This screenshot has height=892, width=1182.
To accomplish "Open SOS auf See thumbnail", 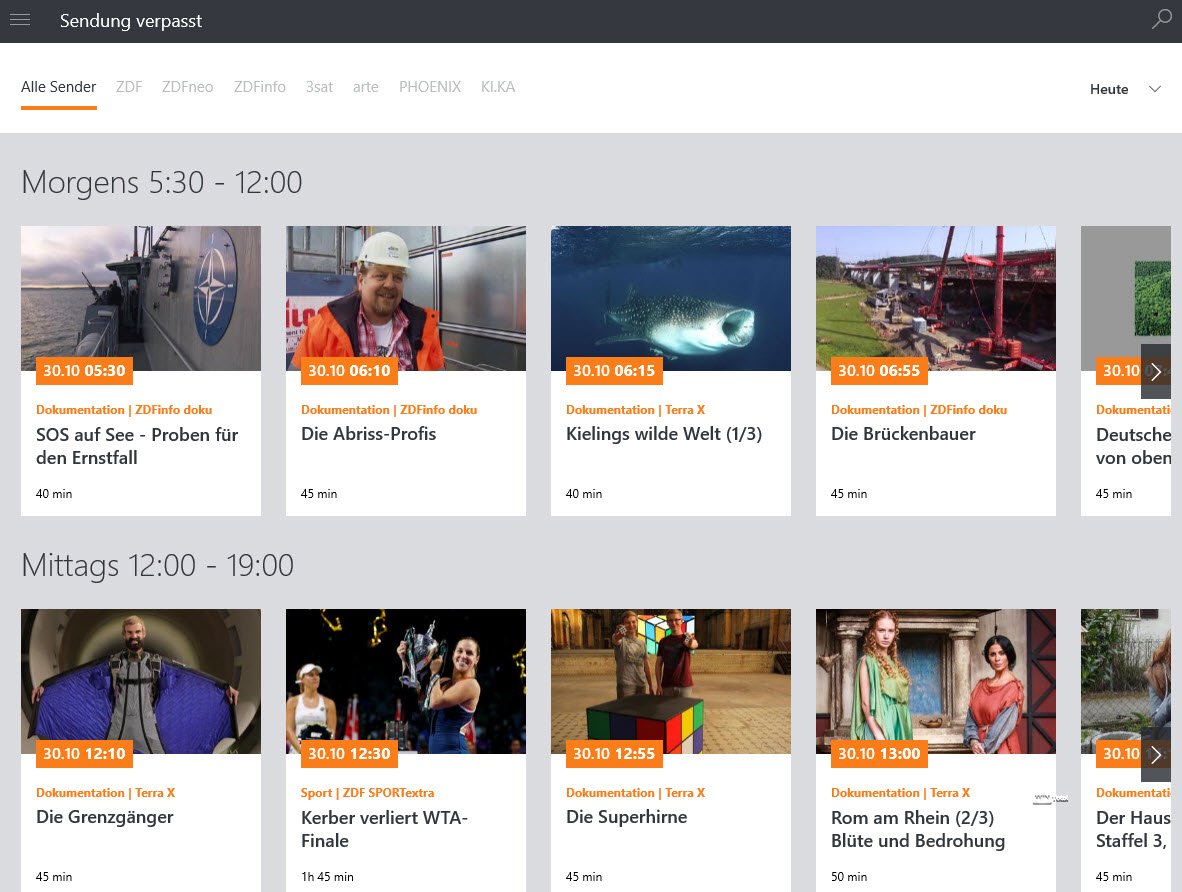I will pos(141,298).
